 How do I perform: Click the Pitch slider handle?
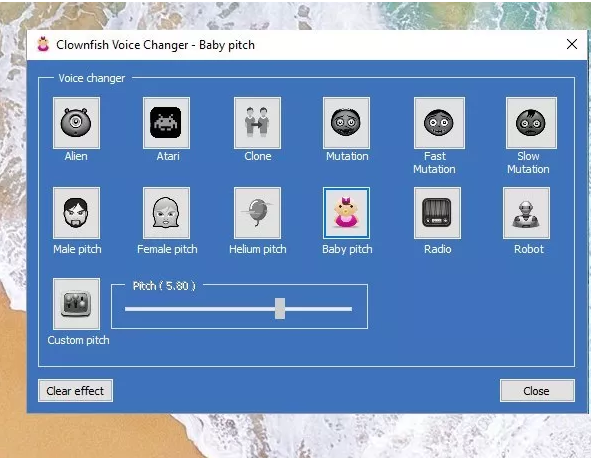pyautogui.click(x=280, y=308)
